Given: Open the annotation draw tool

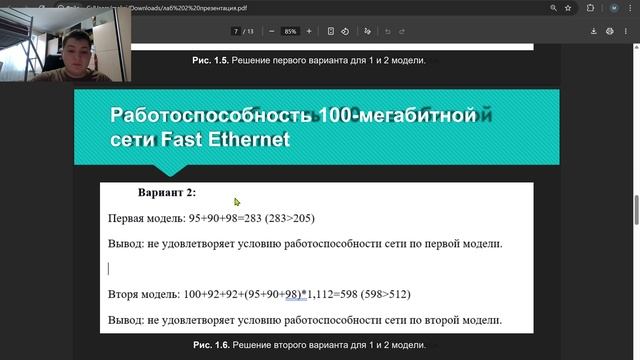Looking at the screenshot, I should [367, 31].
